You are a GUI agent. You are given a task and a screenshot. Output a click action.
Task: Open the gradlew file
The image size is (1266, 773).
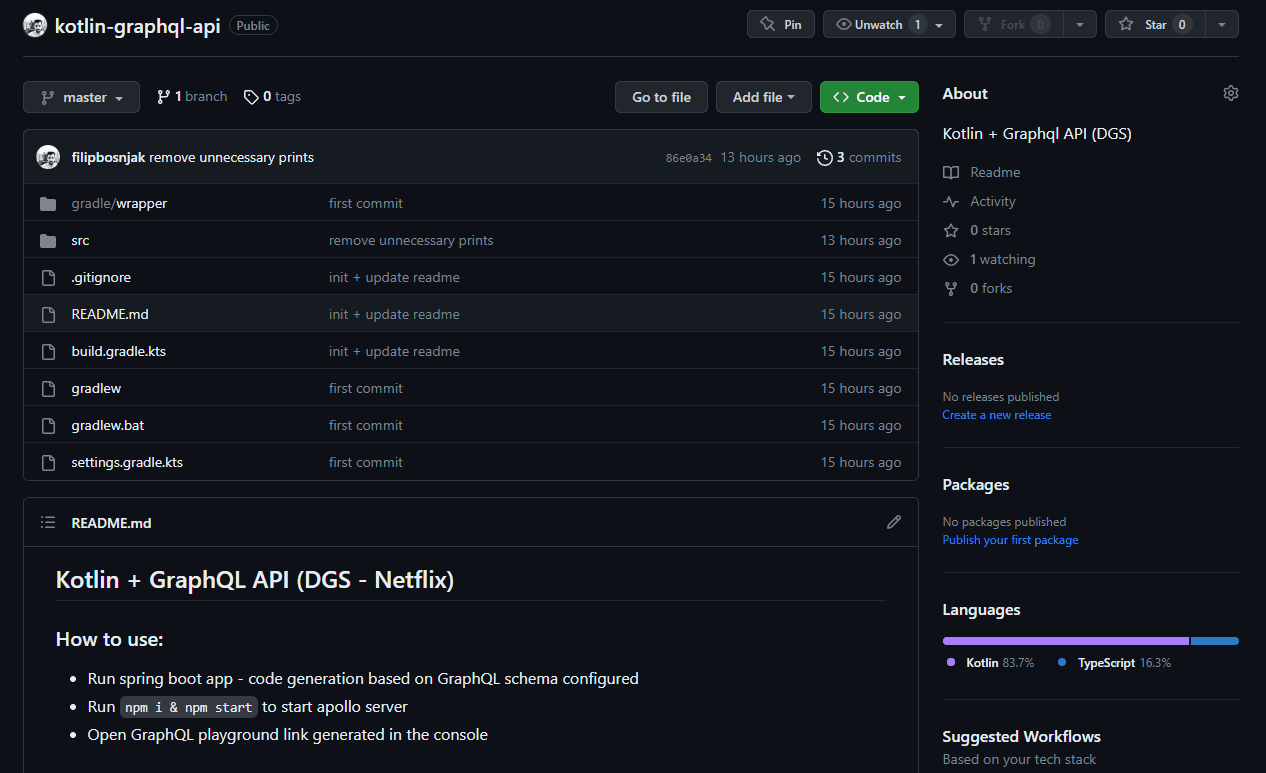pyautogui.click(x=96, y=388)
